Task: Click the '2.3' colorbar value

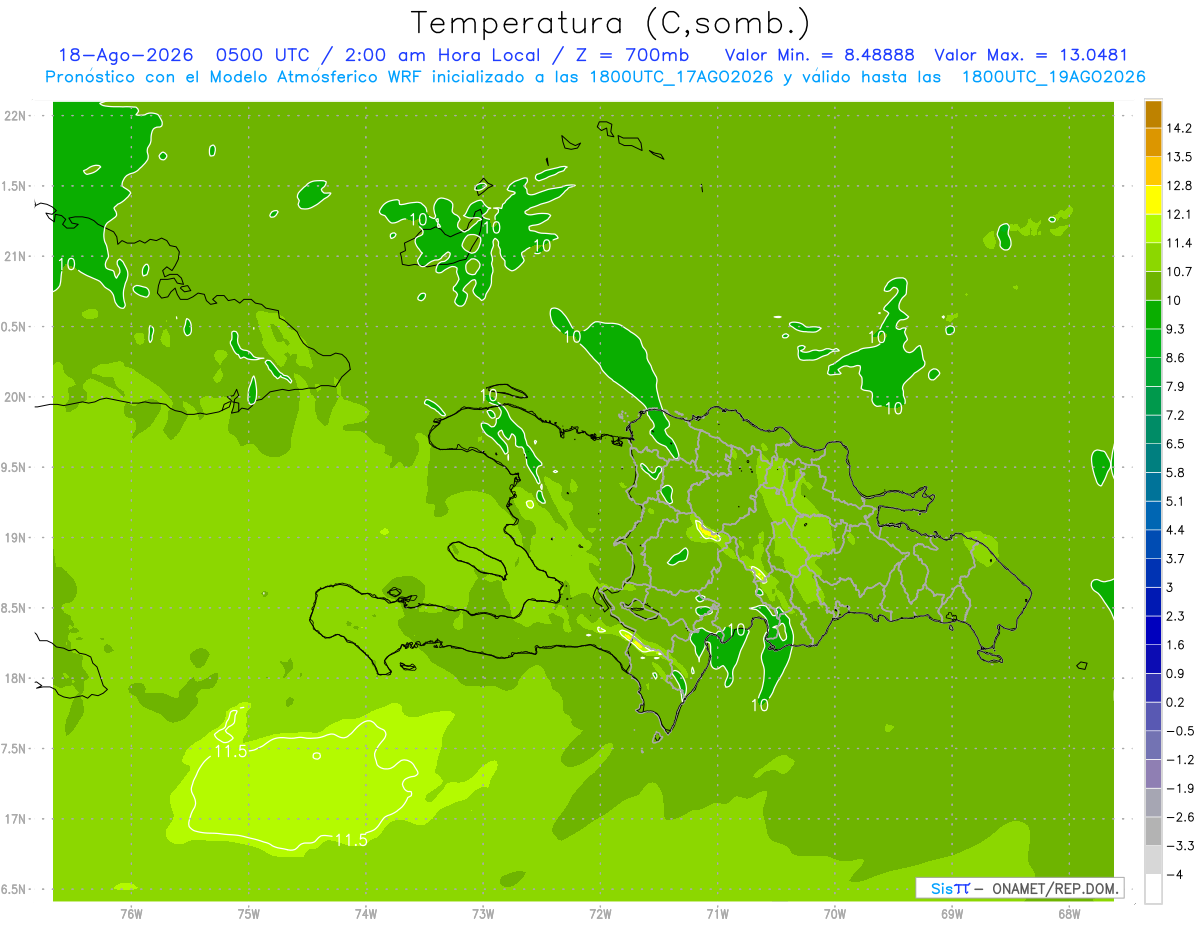Action: [1175, 616]
